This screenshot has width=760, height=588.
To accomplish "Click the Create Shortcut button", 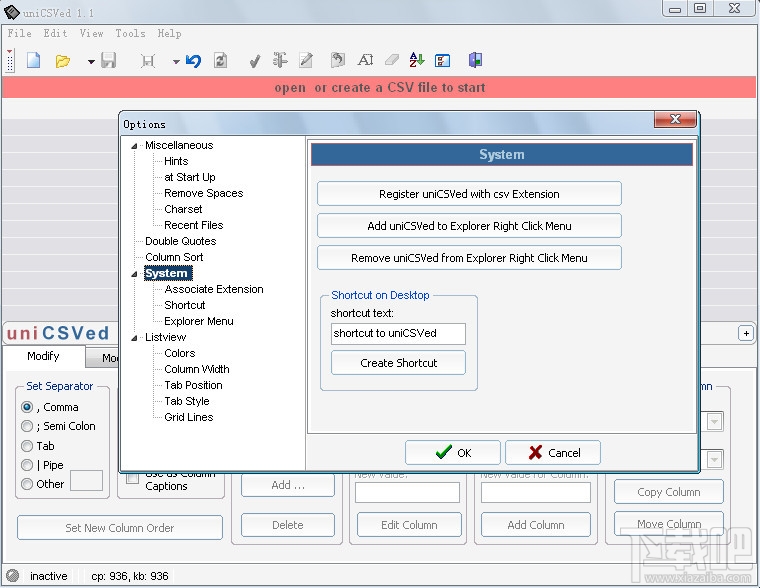I will coord(398,363).
